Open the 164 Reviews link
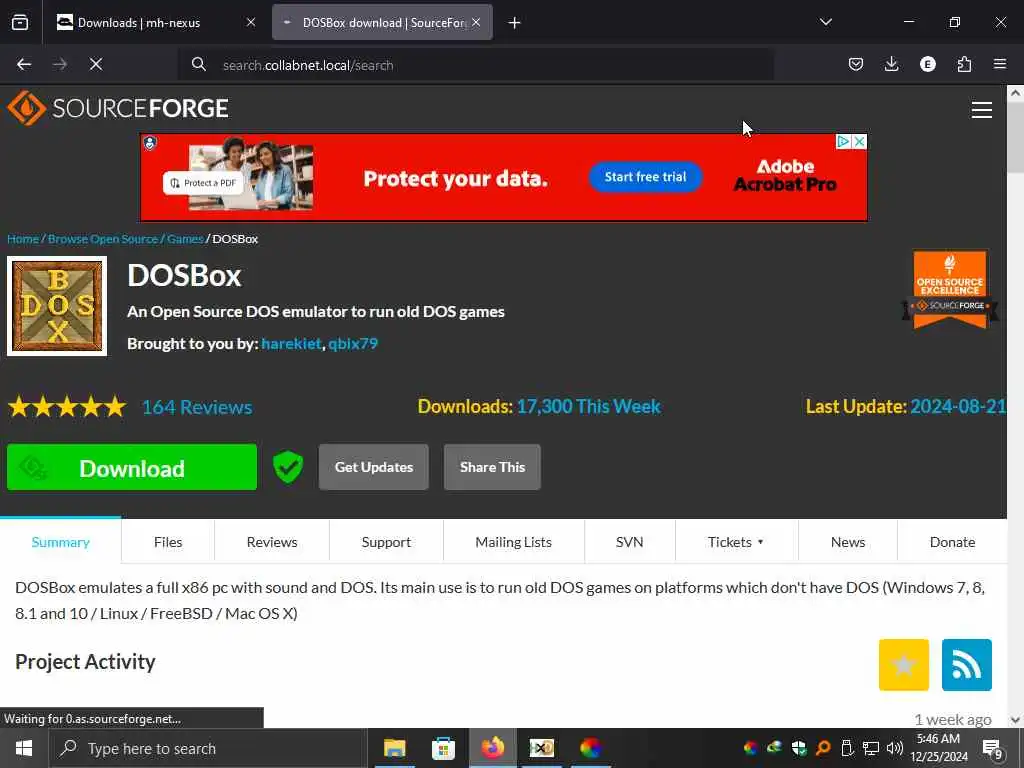Viewport: 1024px width, 768px height. (x=197, y=407)
